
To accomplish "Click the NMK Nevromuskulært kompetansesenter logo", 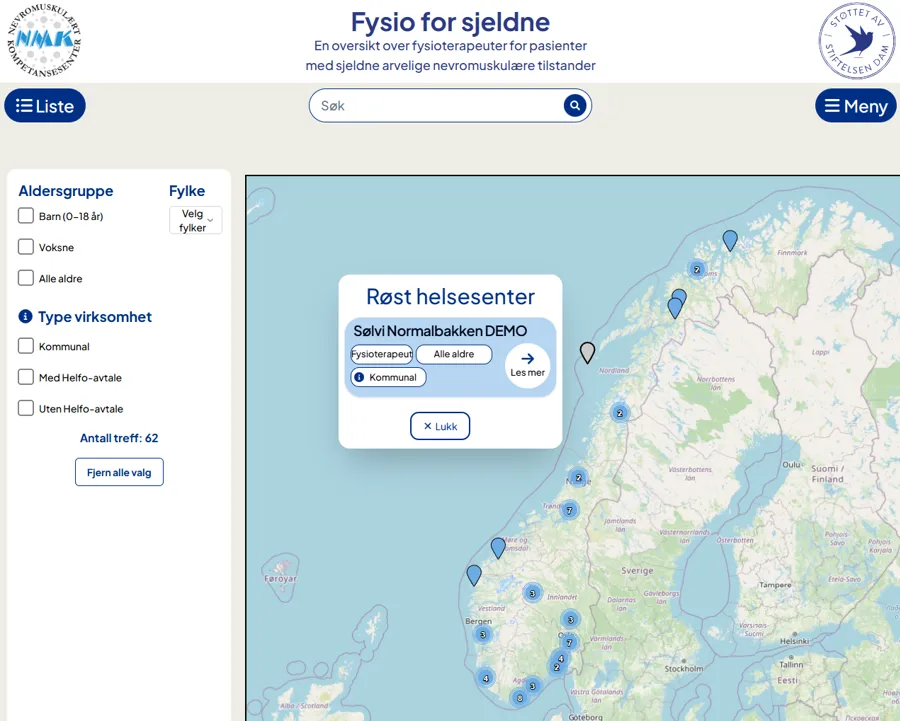I will [44, 40].
